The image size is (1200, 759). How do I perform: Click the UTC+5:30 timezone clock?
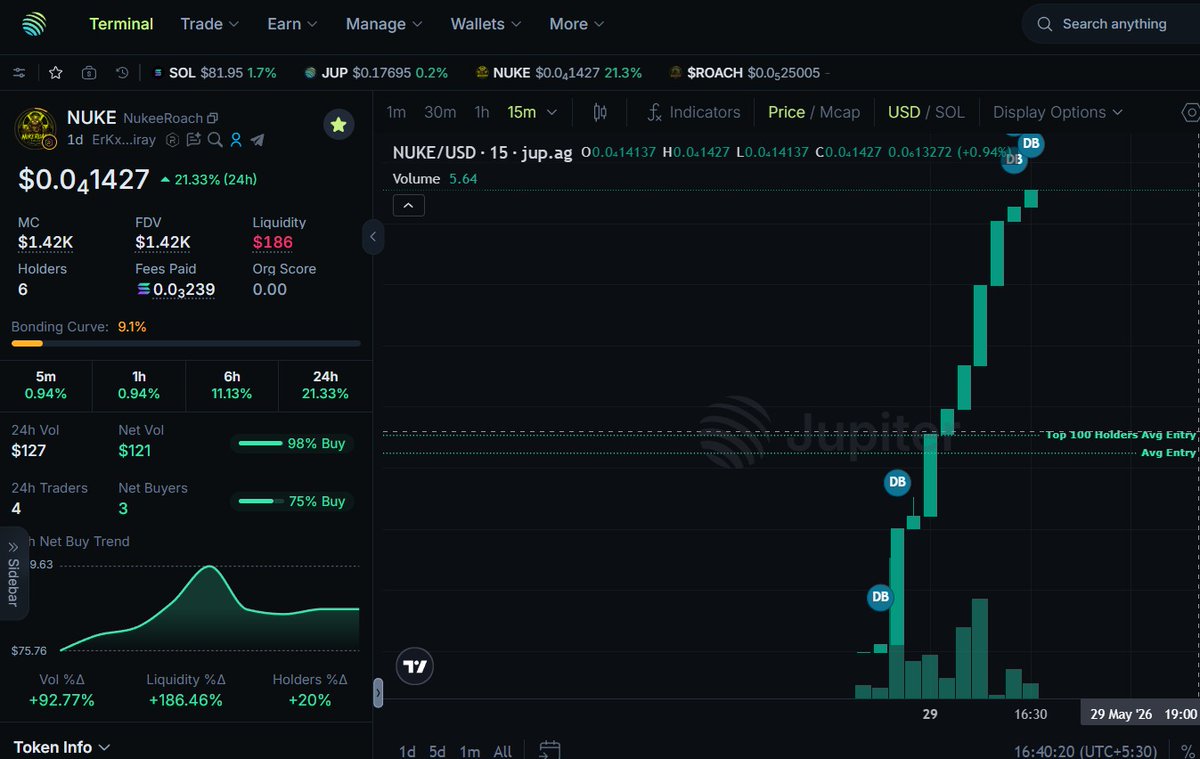click(1085, 751)
